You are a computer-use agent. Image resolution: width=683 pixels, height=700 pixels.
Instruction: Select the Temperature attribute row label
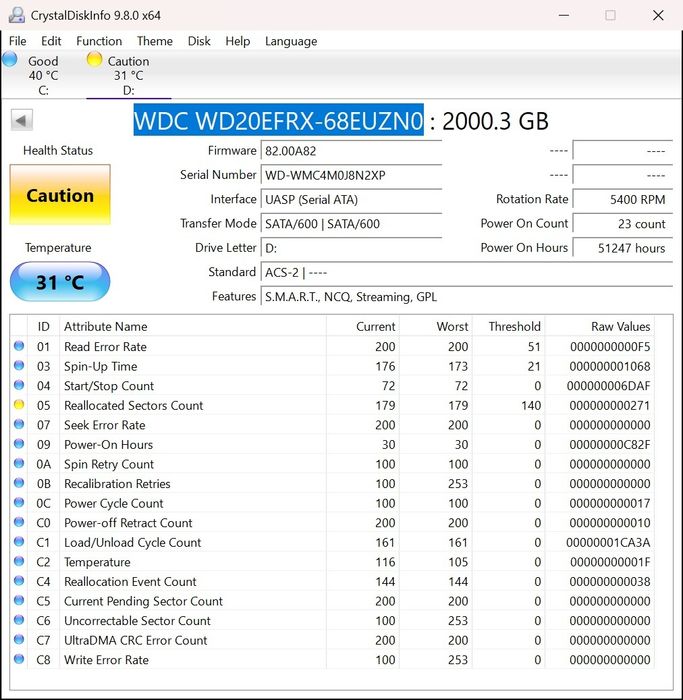[97, 562]
